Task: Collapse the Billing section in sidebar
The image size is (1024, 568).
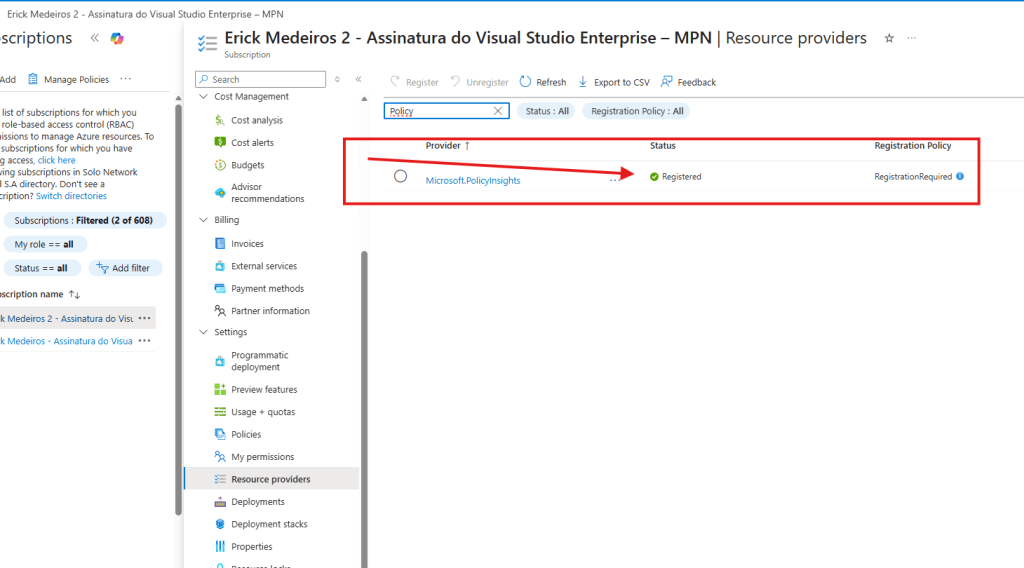Action: tap(204, 220)
